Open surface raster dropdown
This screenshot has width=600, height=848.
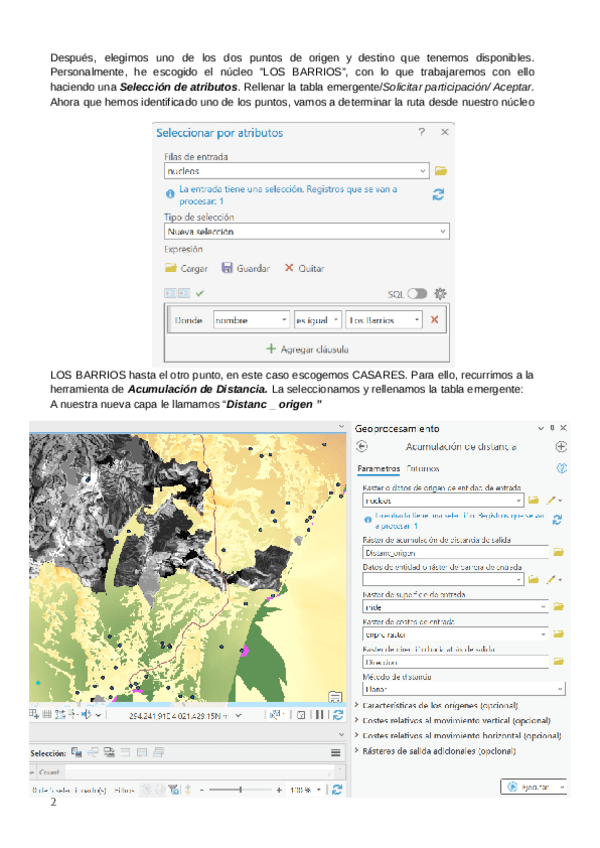click(x=543, y=607)
